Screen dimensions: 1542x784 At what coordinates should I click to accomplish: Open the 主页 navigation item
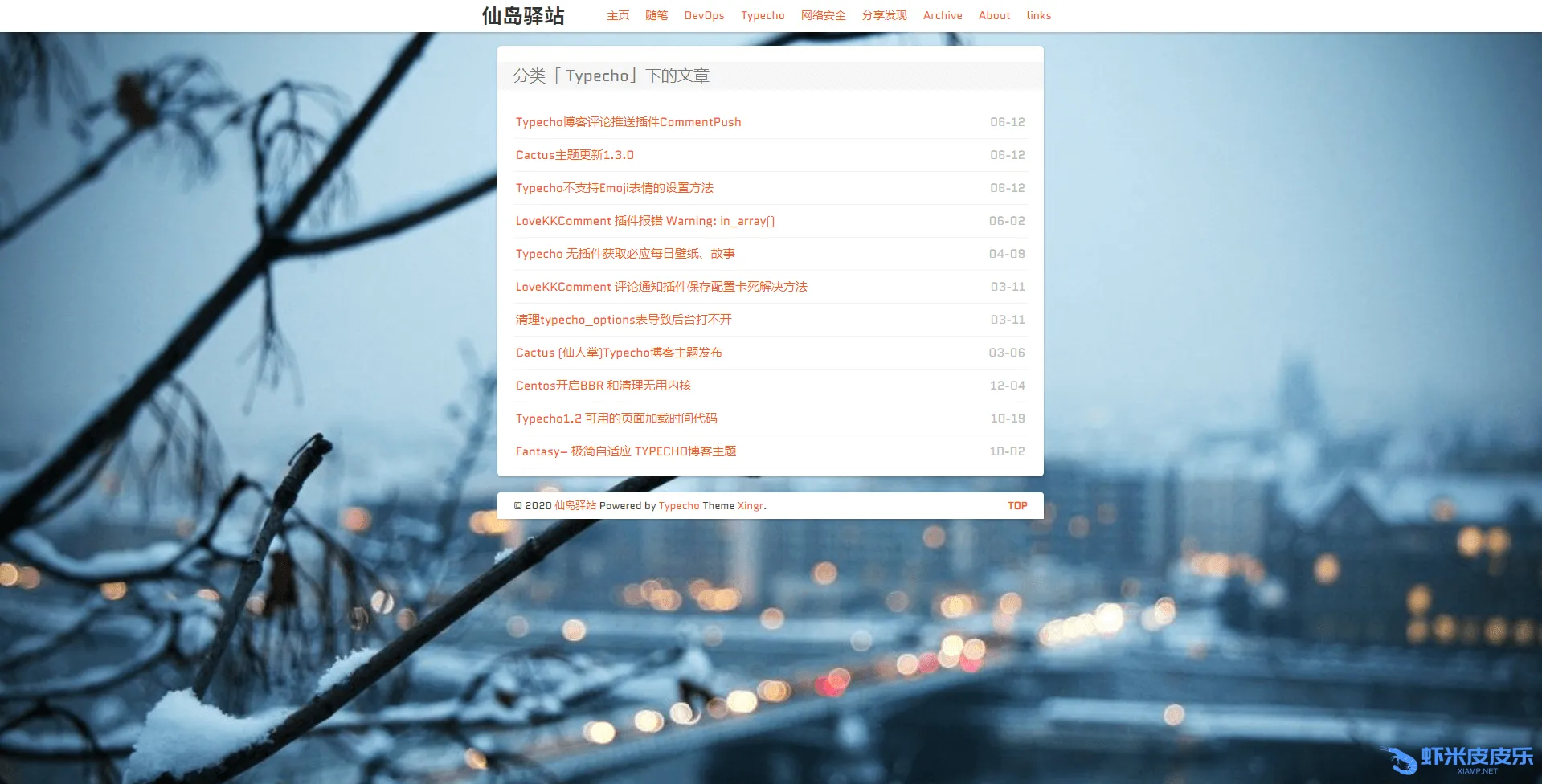click(617, 16)
